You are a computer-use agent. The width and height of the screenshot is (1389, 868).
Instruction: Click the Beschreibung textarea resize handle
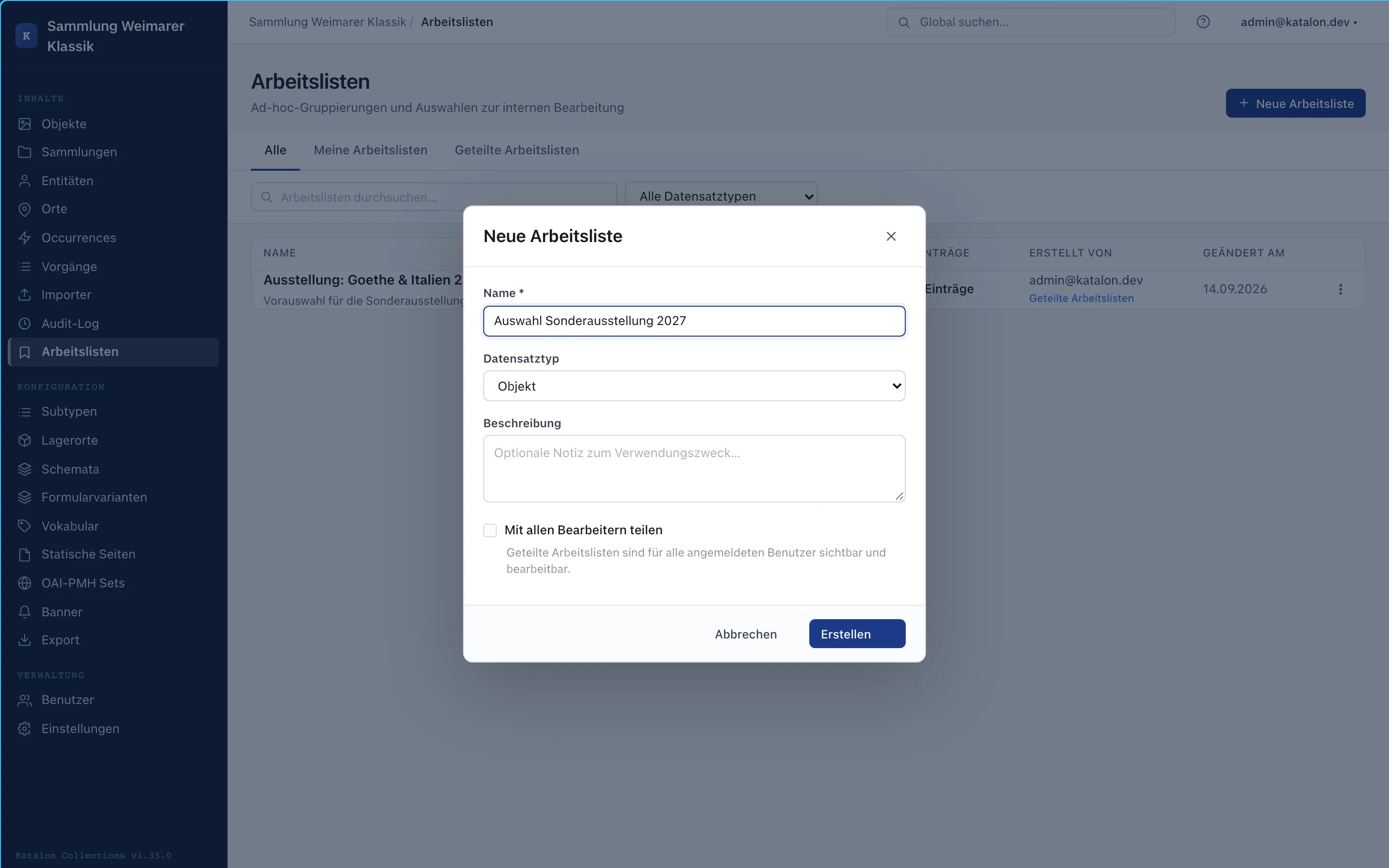(899, 496)
